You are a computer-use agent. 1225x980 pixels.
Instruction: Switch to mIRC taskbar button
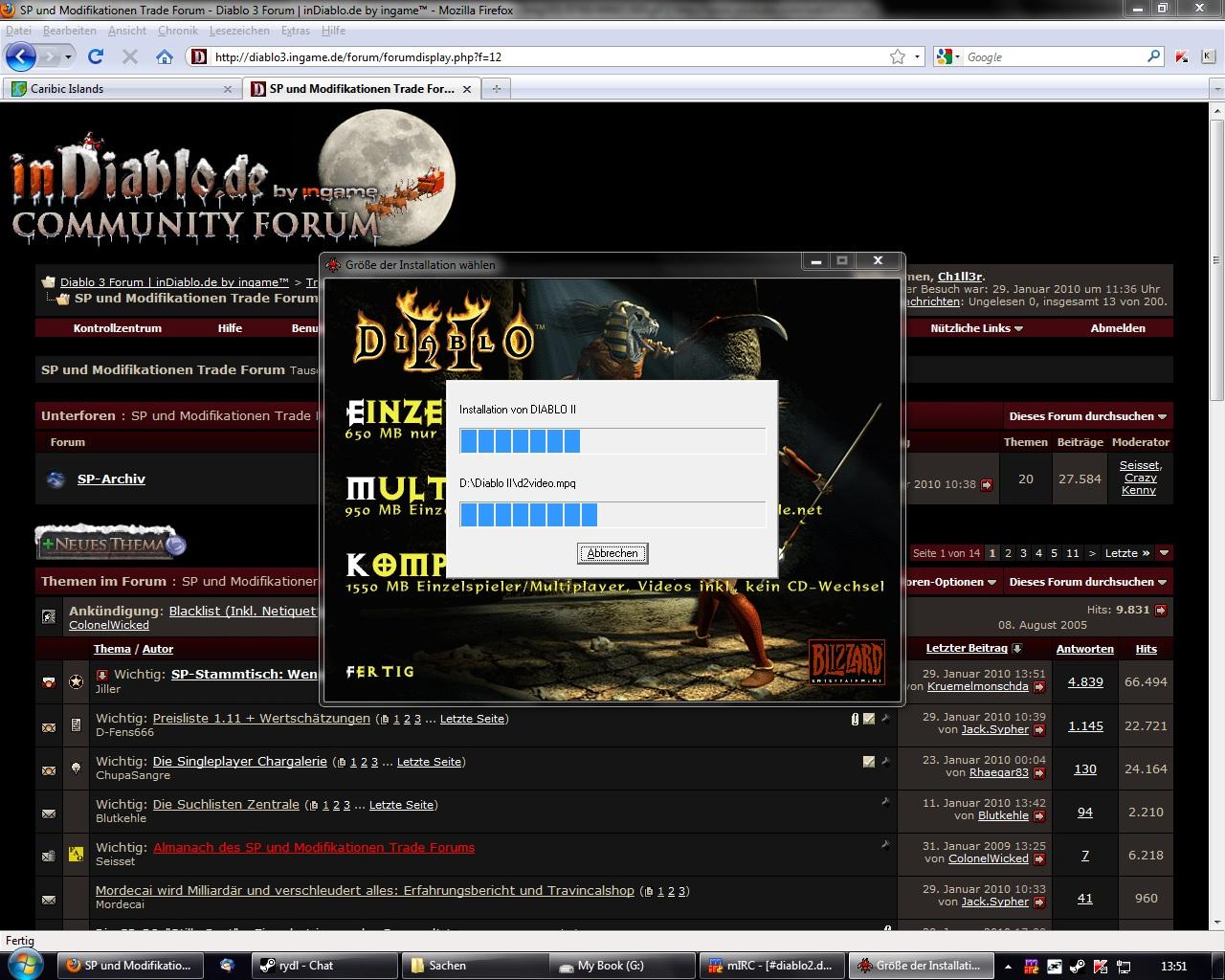pyautogui.click(x=771, y=966)
